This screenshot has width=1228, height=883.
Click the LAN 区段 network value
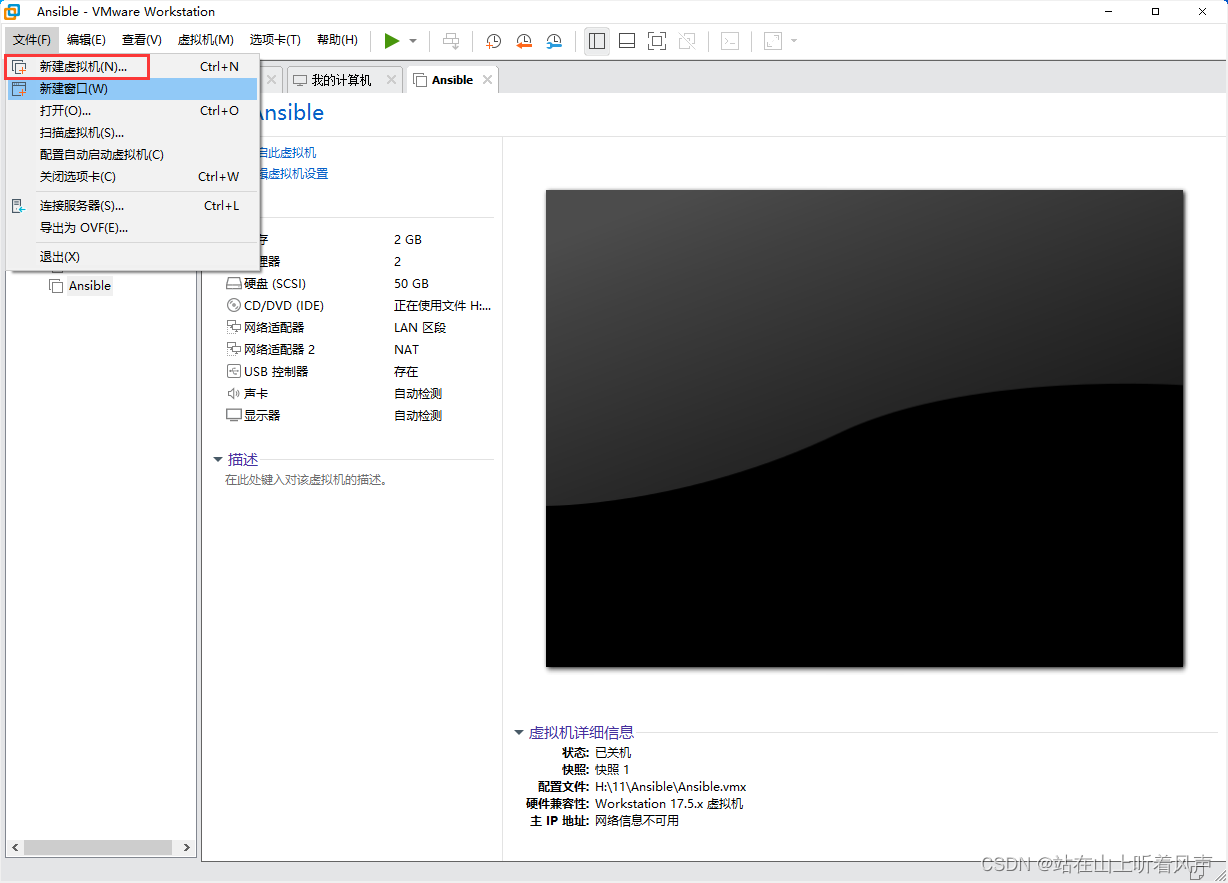pos(420,328)
